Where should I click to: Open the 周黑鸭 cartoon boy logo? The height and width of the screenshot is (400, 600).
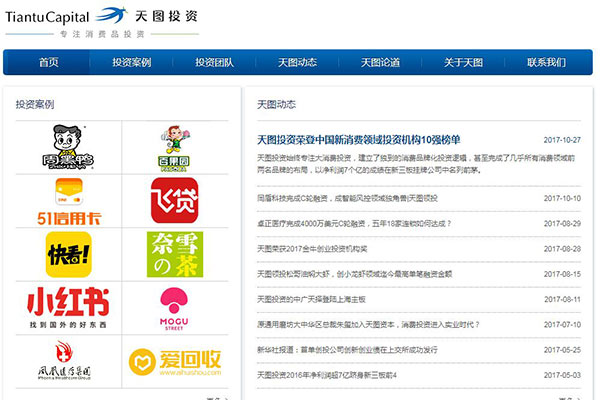68,147
